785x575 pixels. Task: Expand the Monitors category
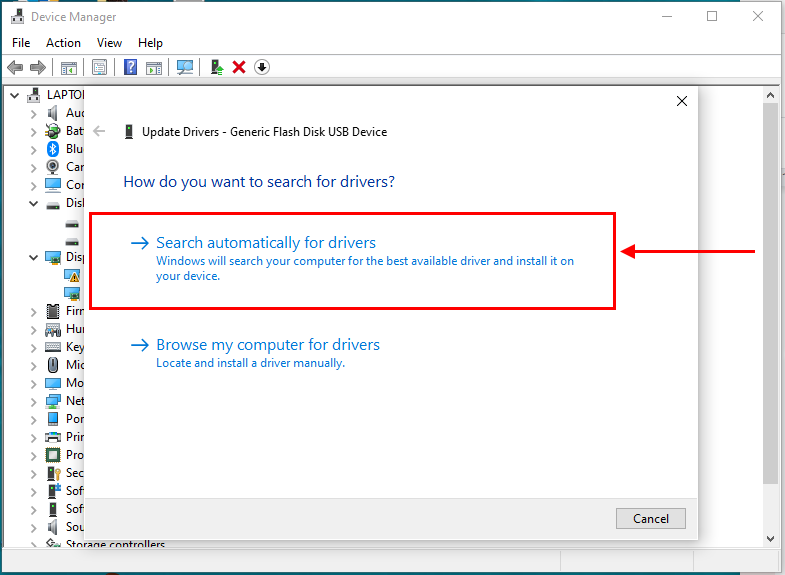click(34, 384)
